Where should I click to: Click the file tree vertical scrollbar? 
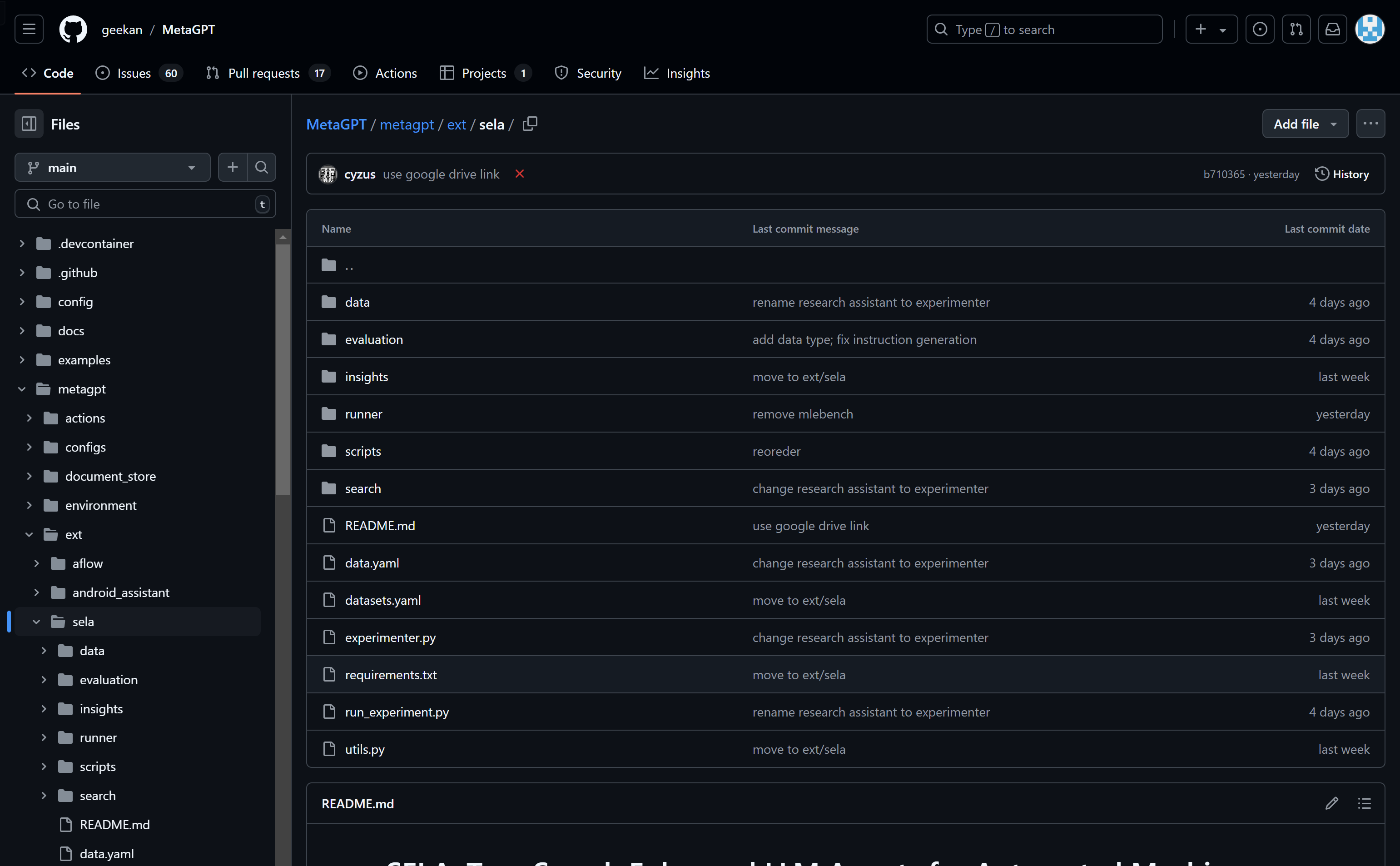282,370
